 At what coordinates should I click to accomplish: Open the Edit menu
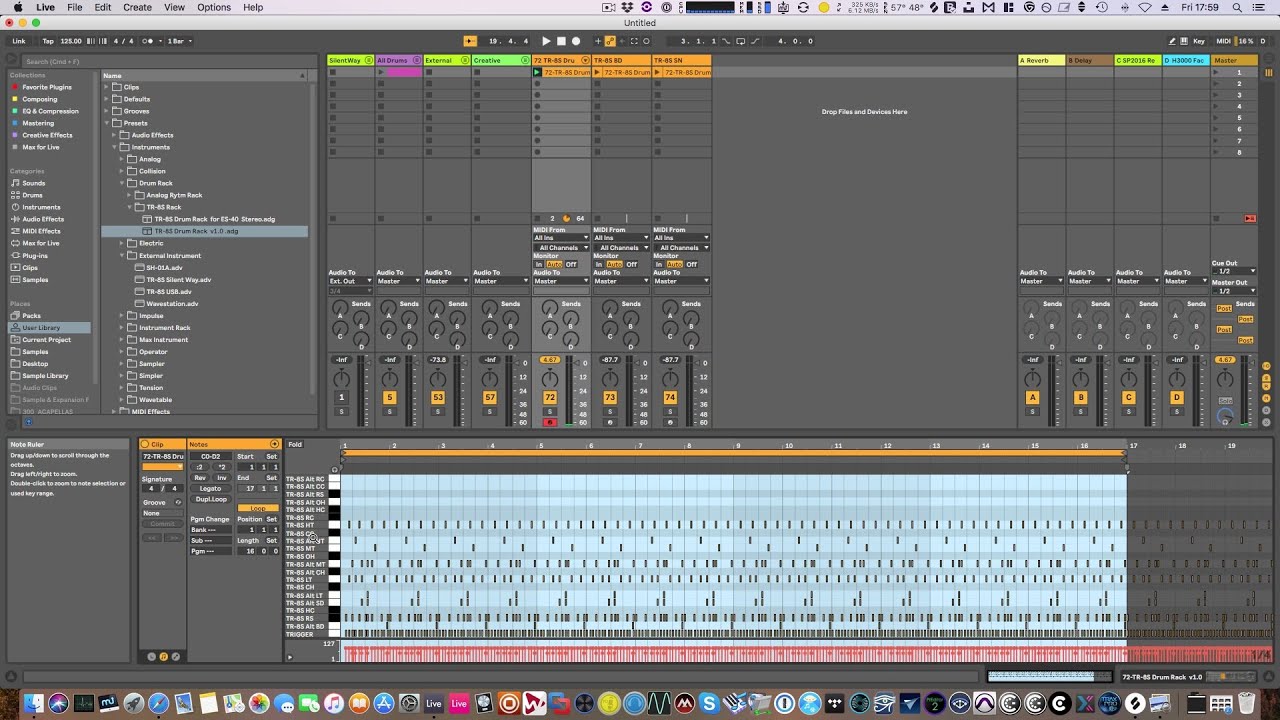click(103, 7)
